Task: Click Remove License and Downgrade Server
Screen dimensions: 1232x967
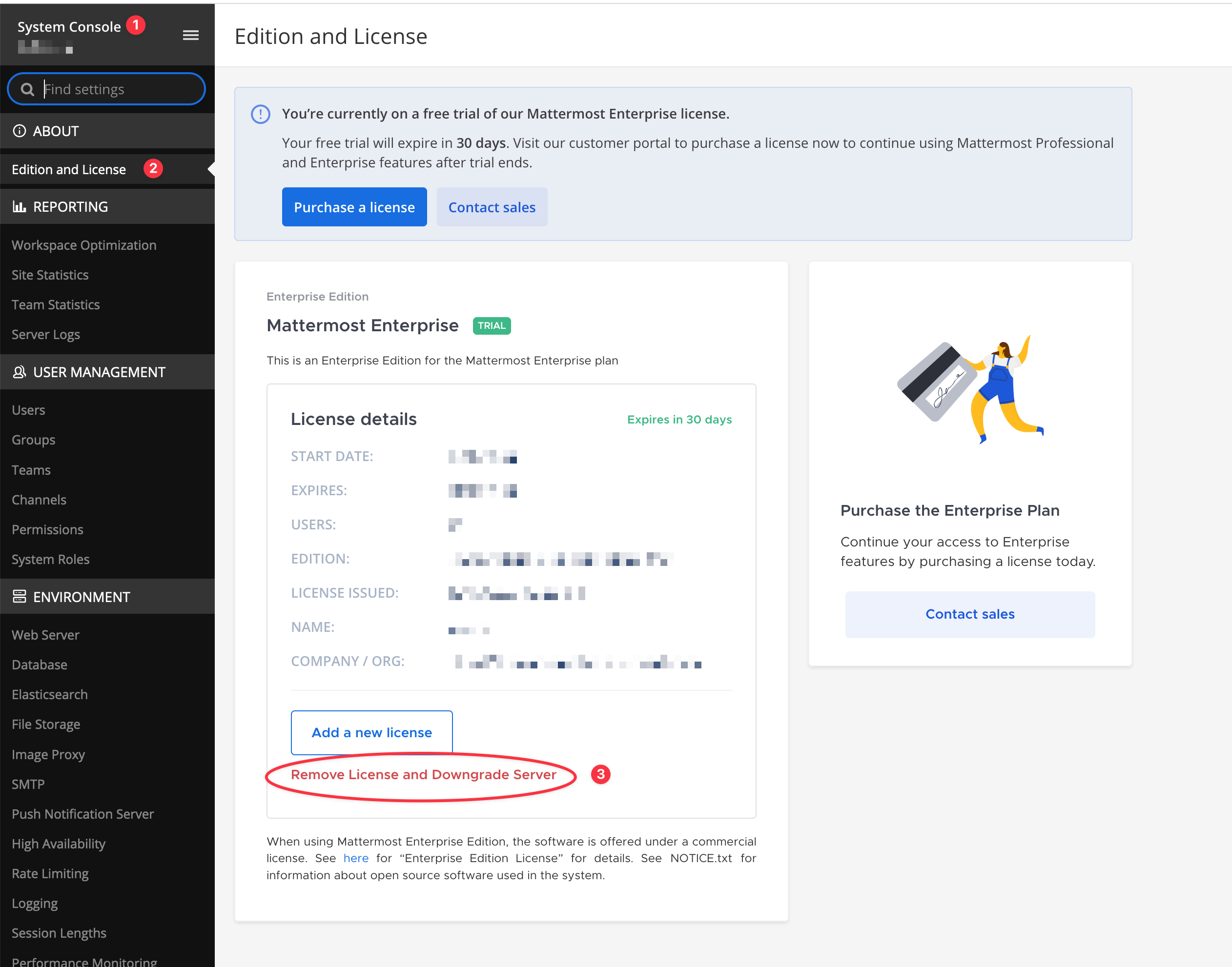Action: point(423,774)
